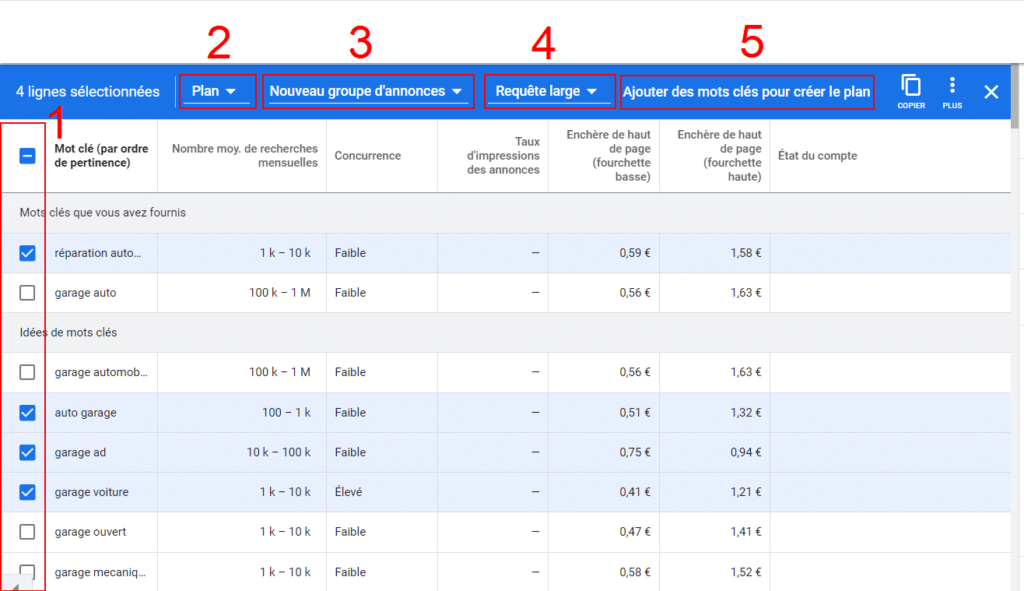Select the garage ouvert row checkbox

click(28, 532)
